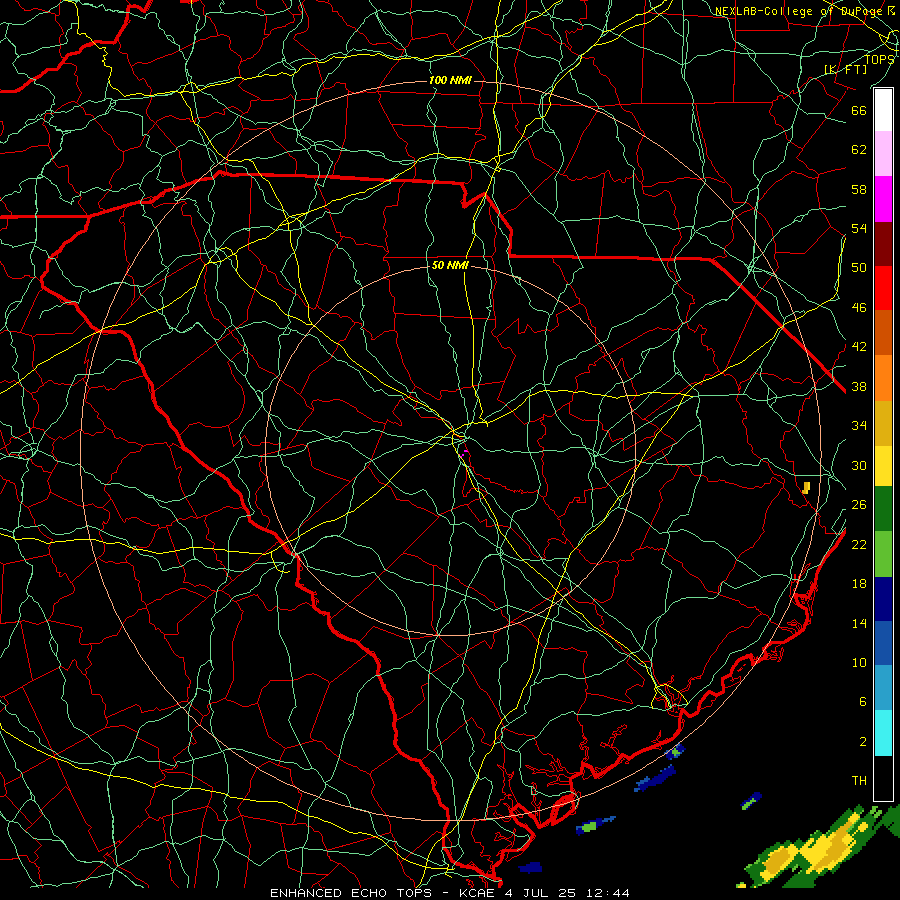900x900 pixels.
Task: Click the 100 NMI range ring label
Action: pos(450,80)
